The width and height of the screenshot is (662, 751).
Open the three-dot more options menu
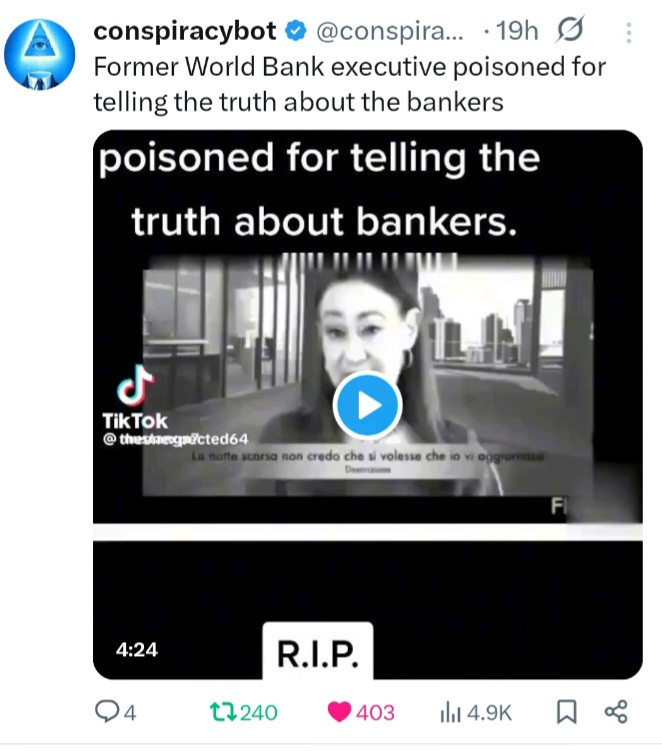628,33
